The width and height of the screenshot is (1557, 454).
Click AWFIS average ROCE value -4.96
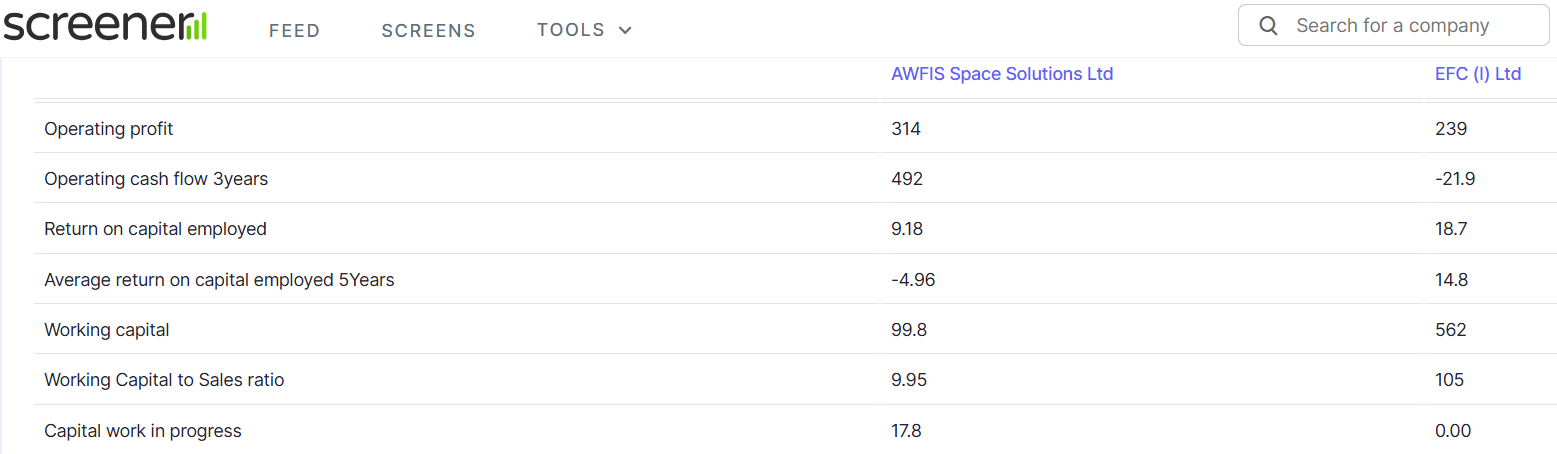click(x=913, y=280)
